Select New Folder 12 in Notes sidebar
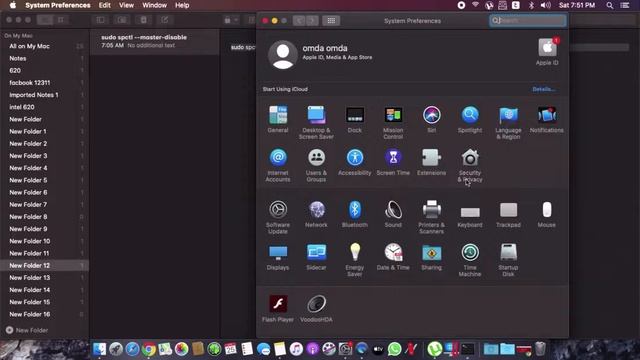The width and height of the screenshot is (640, 360). click(x=45, y=265)
